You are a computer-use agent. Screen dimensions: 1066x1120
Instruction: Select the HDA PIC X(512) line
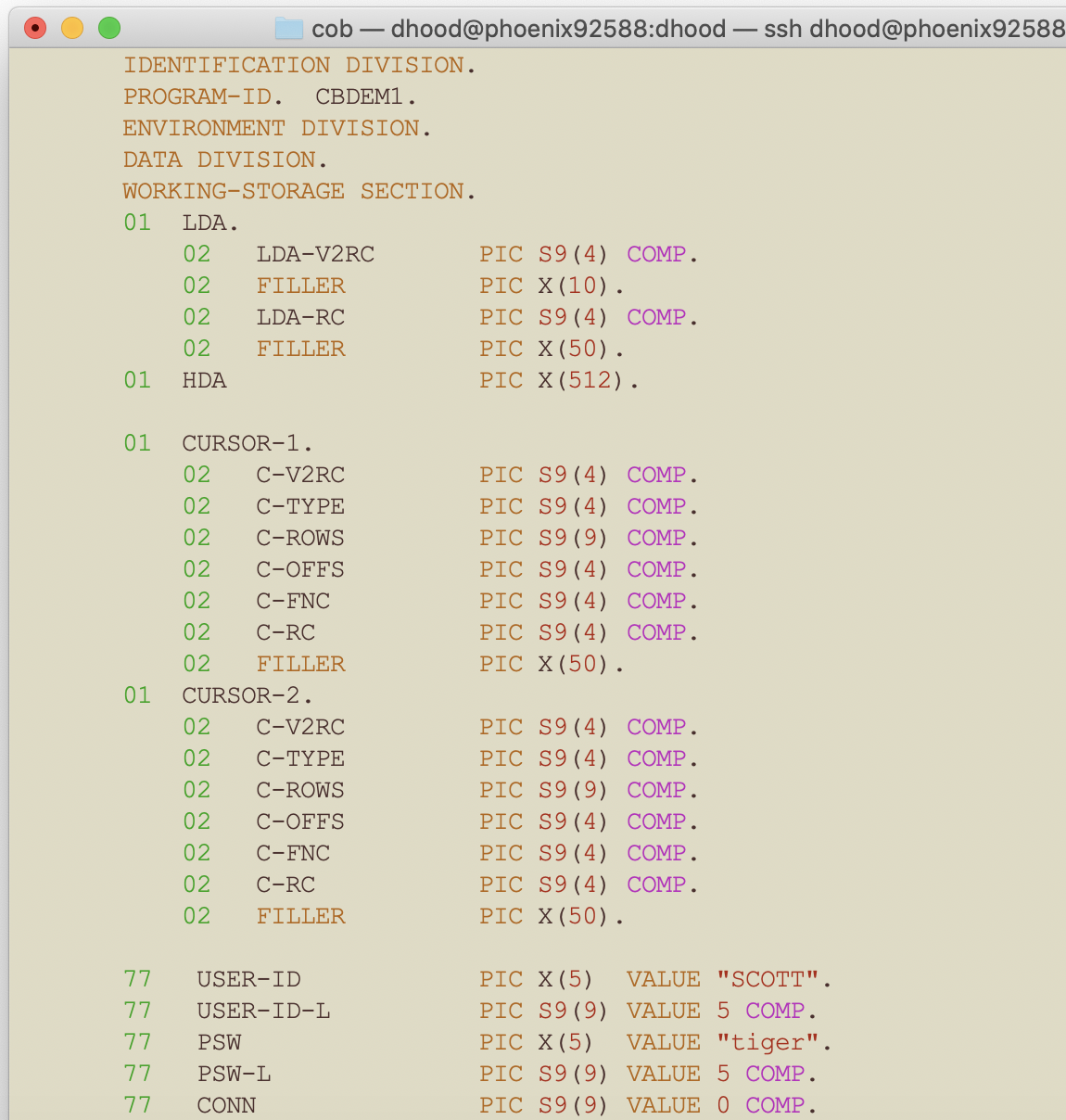tap(371, 380)
